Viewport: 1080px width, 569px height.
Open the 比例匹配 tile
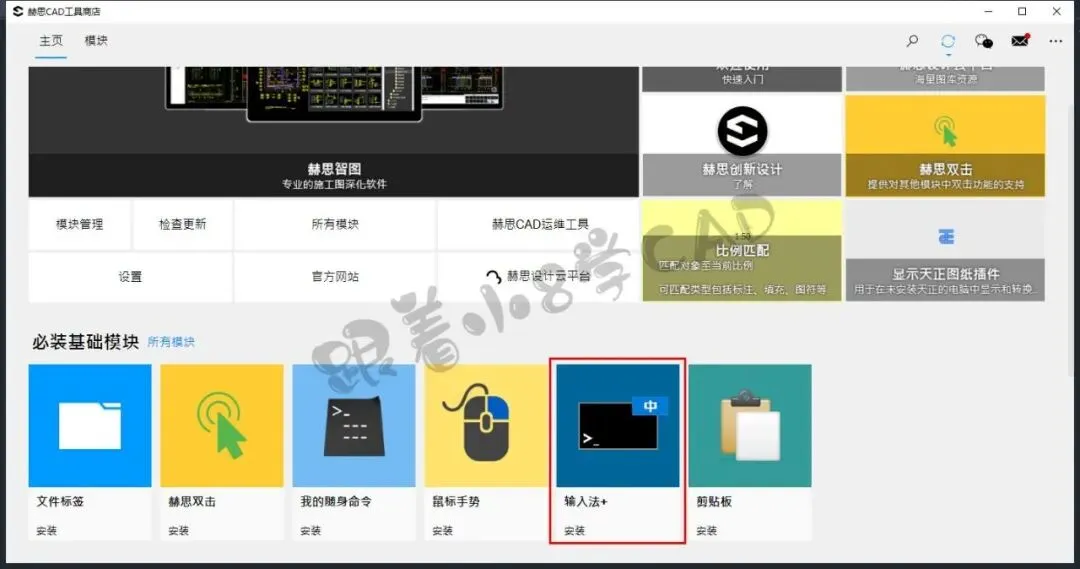point(742,251)
